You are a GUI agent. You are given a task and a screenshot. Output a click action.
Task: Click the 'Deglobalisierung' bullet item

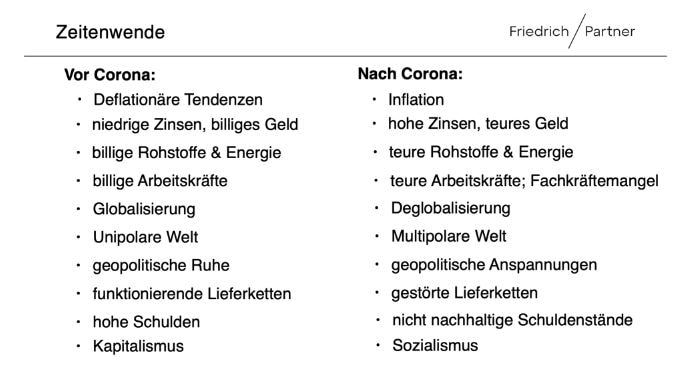click(451, 208)
